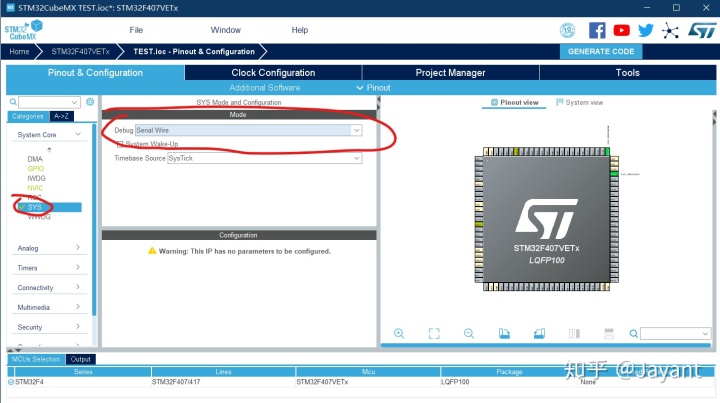720x403 pixels.
Task: Select IWDG in System Core
Action: pos(36,179)
